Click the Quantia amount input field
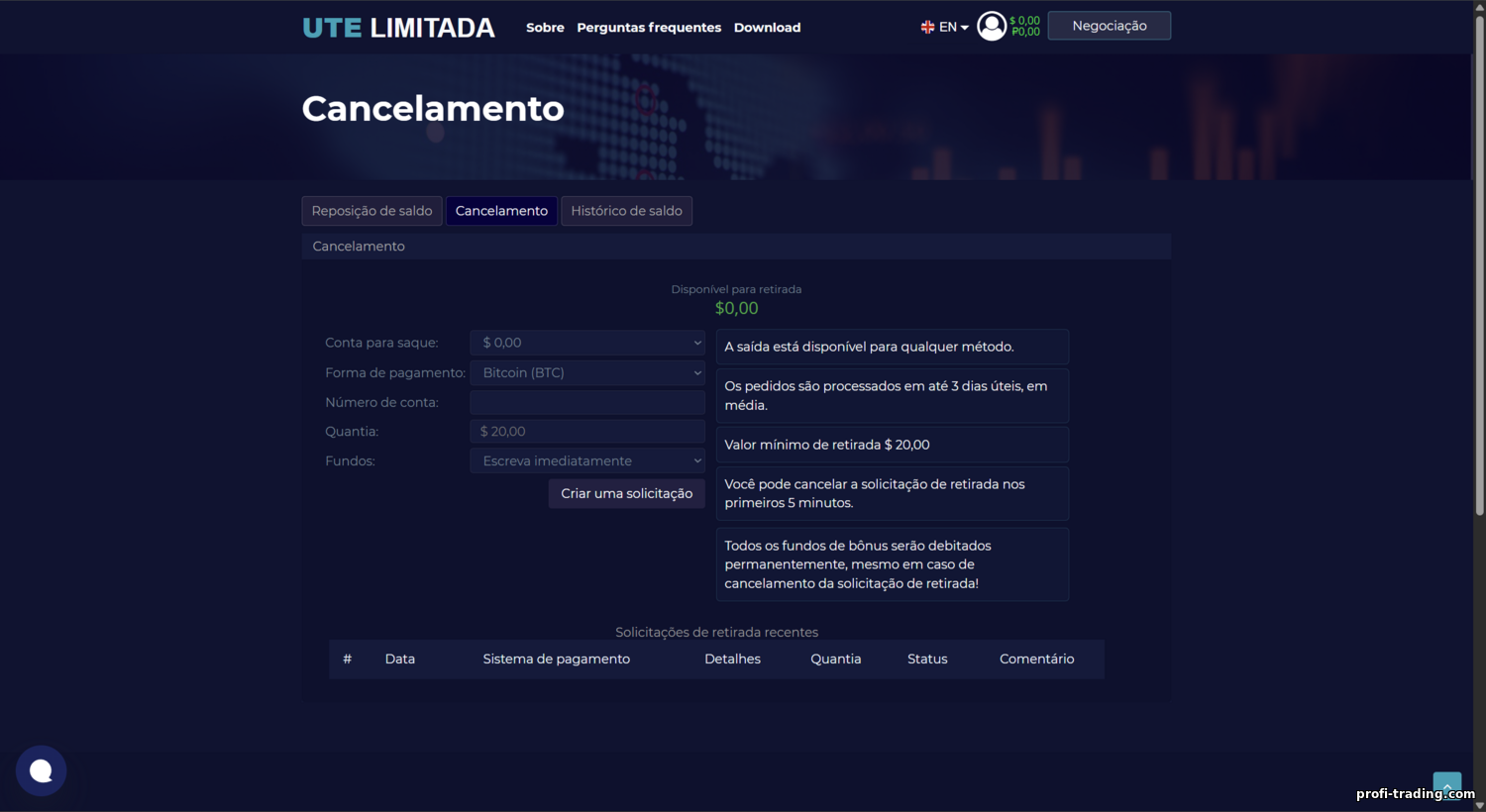Image resolution: width=1486 pixels, height=812 pixels. pos(587,431)
